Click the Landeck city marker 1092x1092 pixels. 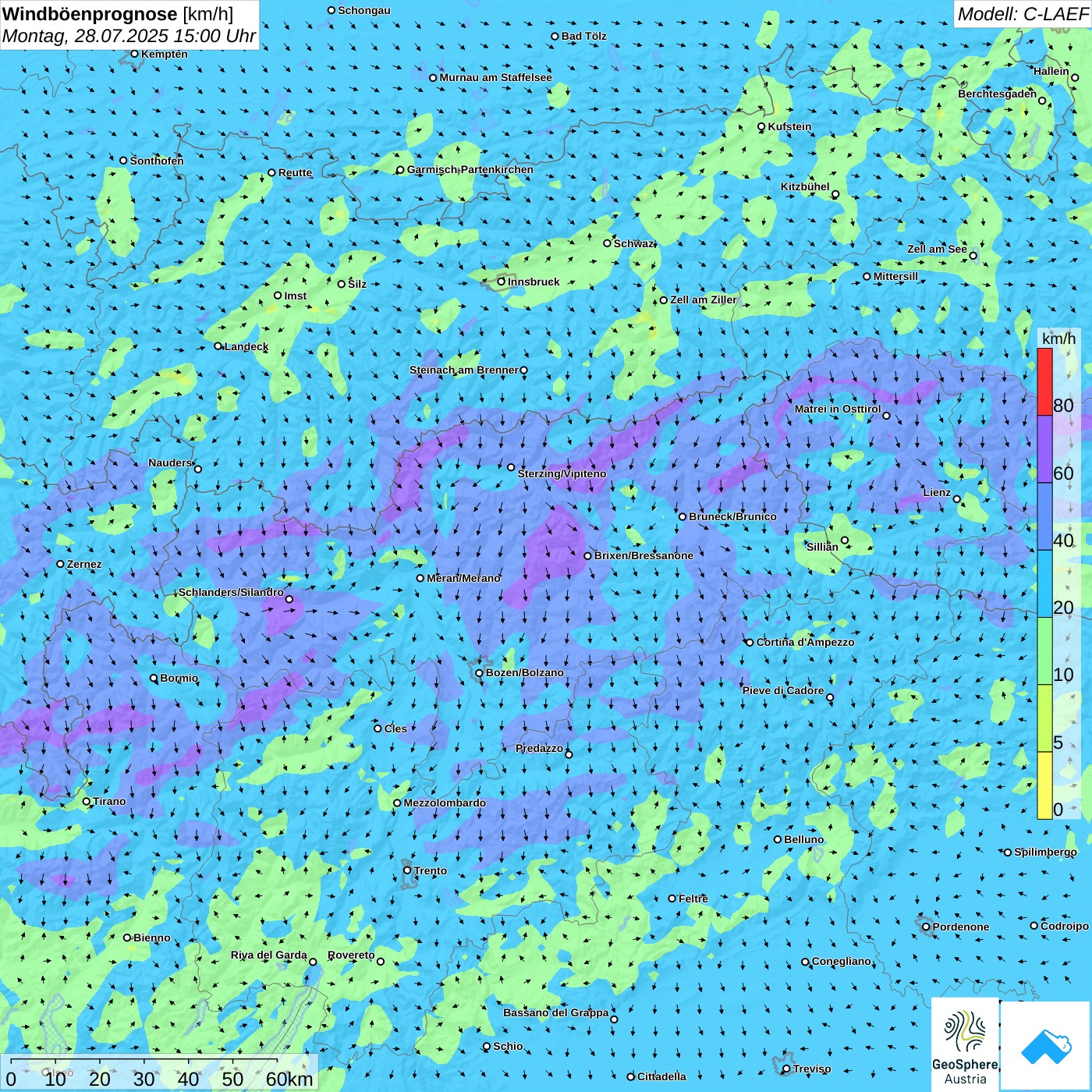click(x=218, y=346)
